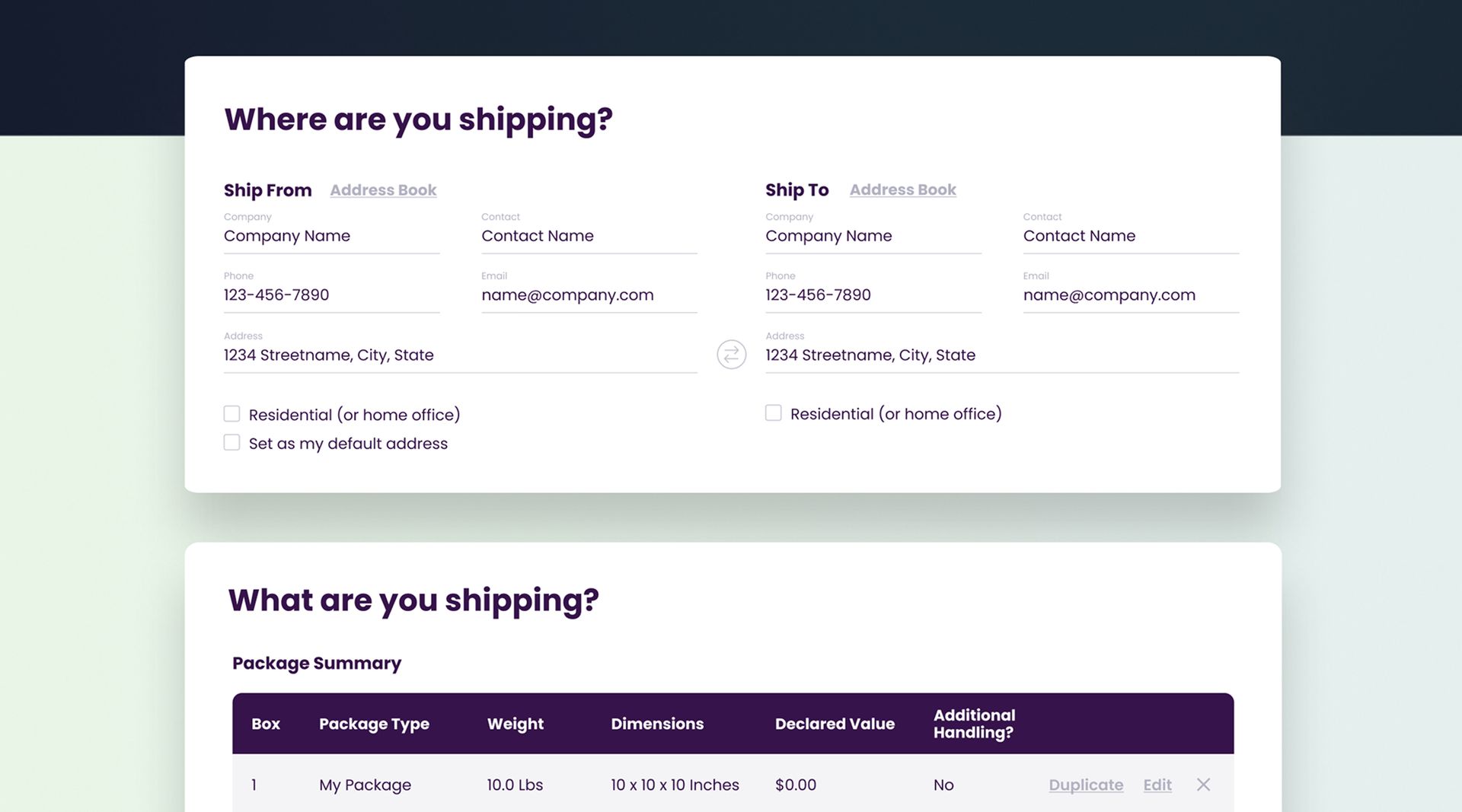Click the Ship From Company Name field
This screenshot has width=1462, height=812.
click(331, 236)
